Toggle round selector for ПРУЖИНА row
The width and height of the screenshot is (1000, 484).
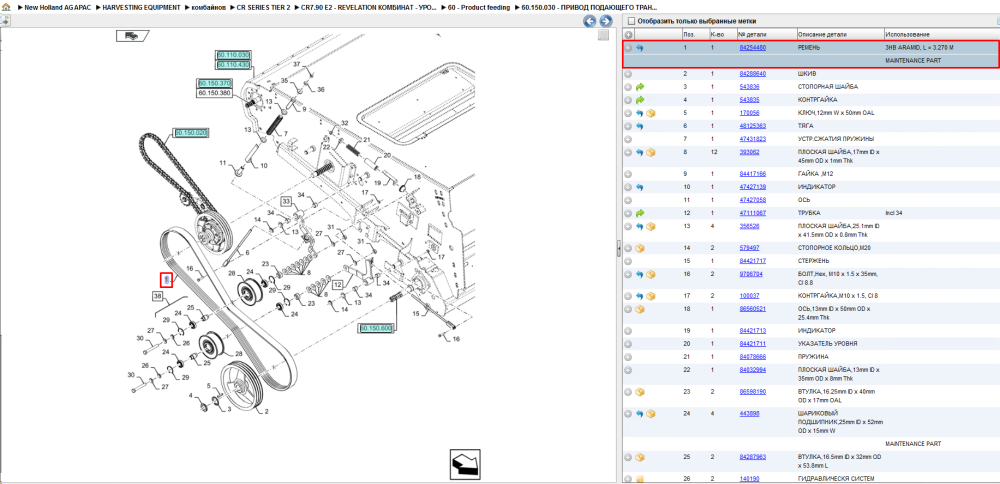click(628, 357)
